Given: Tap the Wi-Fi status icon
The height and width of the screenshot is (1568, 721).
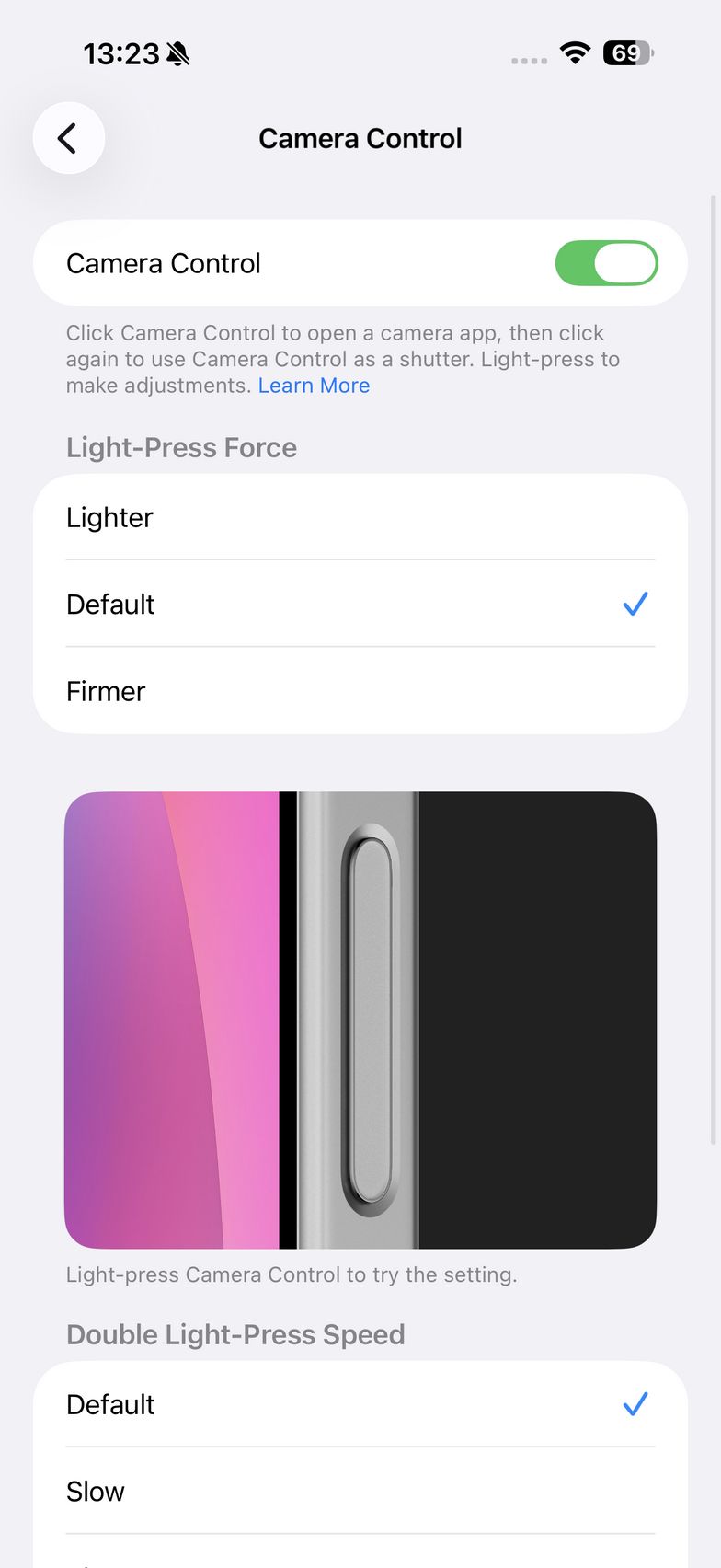Looking at the screenshot, I should [576, 53].
